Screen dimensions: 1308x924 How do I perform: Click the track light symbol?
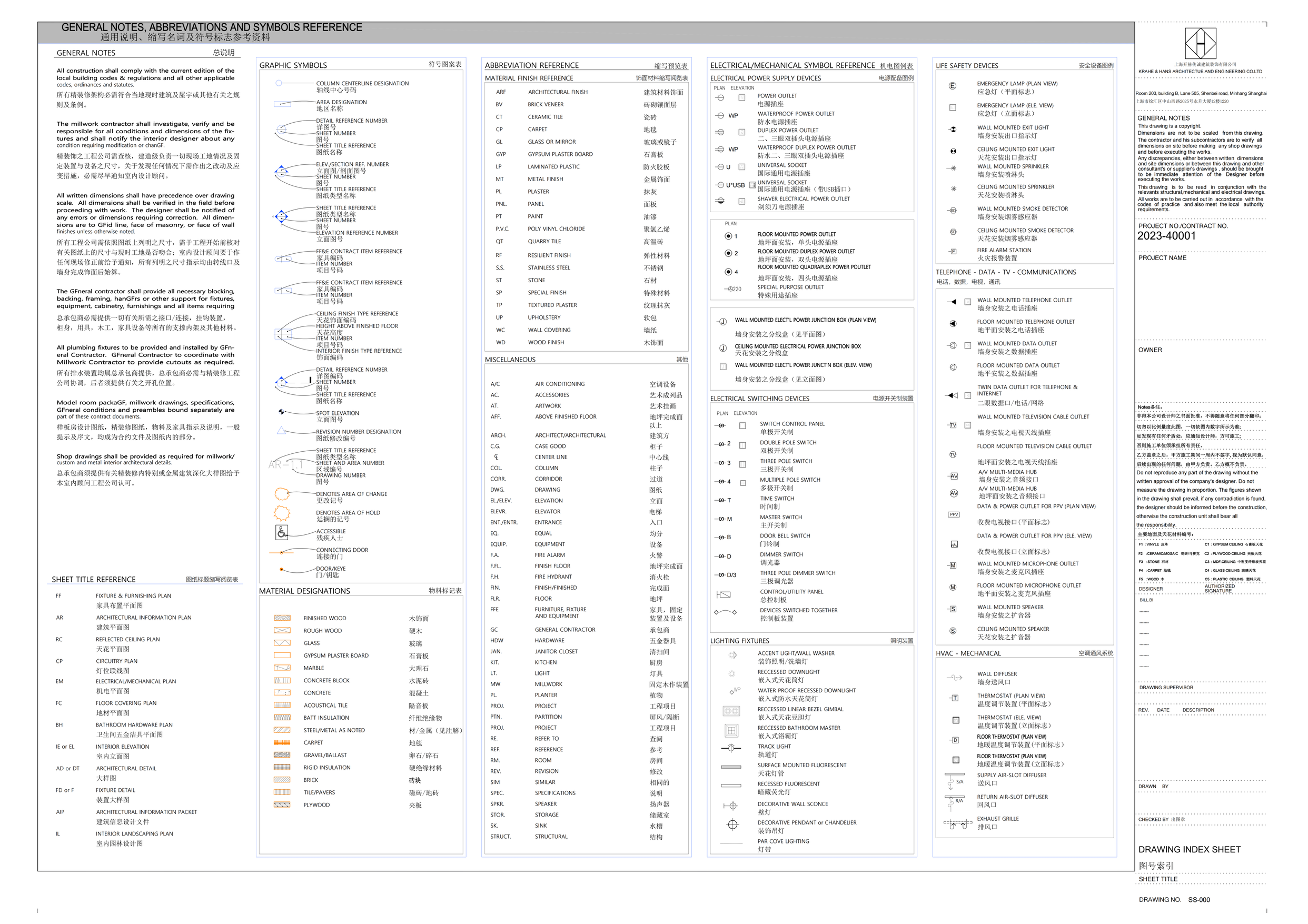[731, 748]
